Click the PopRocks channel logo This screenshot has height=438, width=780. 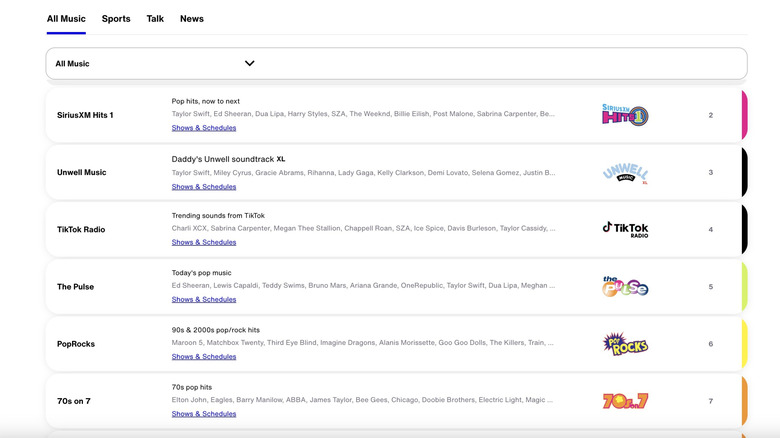[625, 344]
